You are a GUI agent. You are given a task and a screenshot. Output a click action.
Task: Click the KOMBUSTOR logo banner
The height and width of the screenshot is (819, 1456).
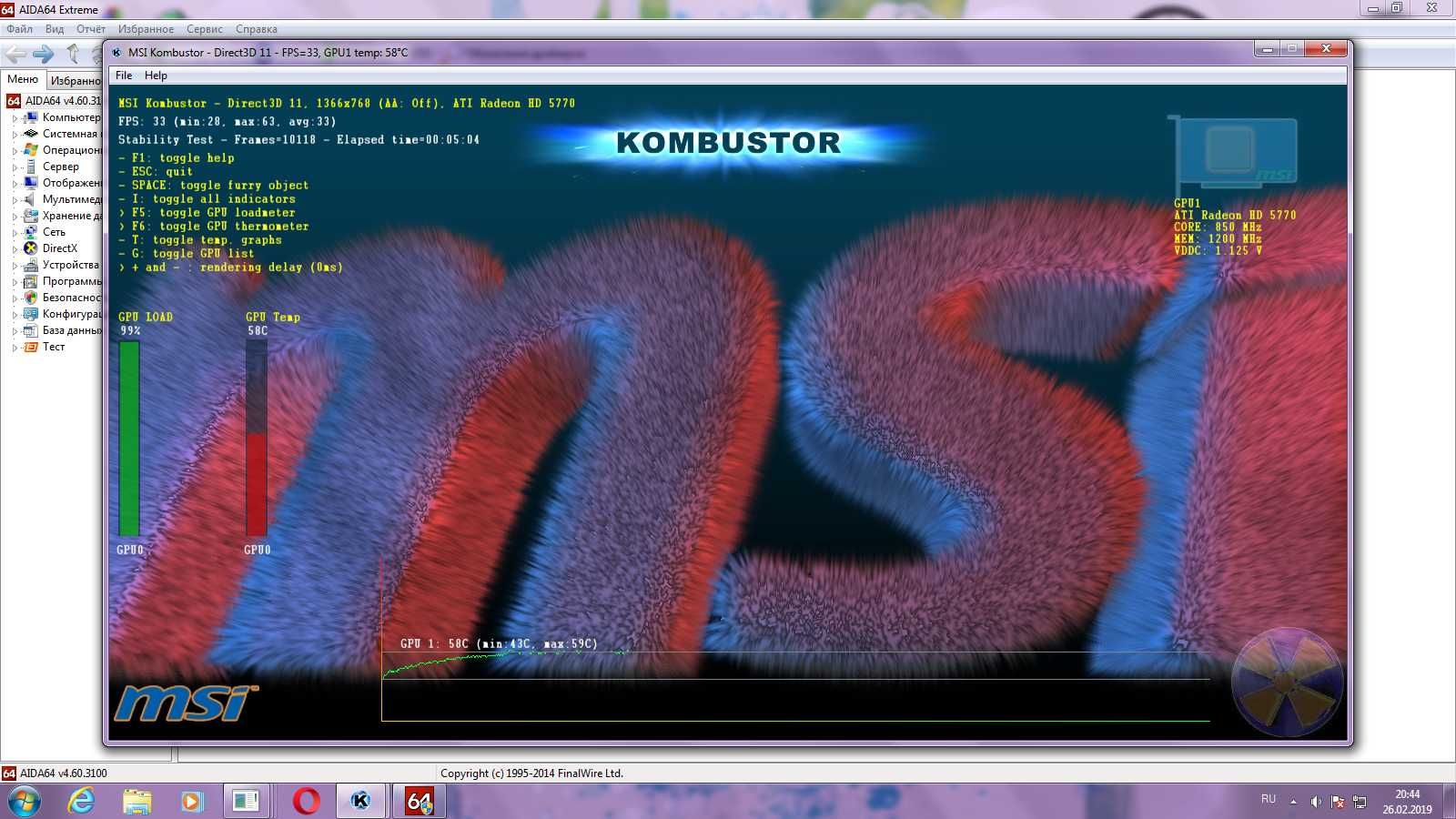(x=728, y=143)
